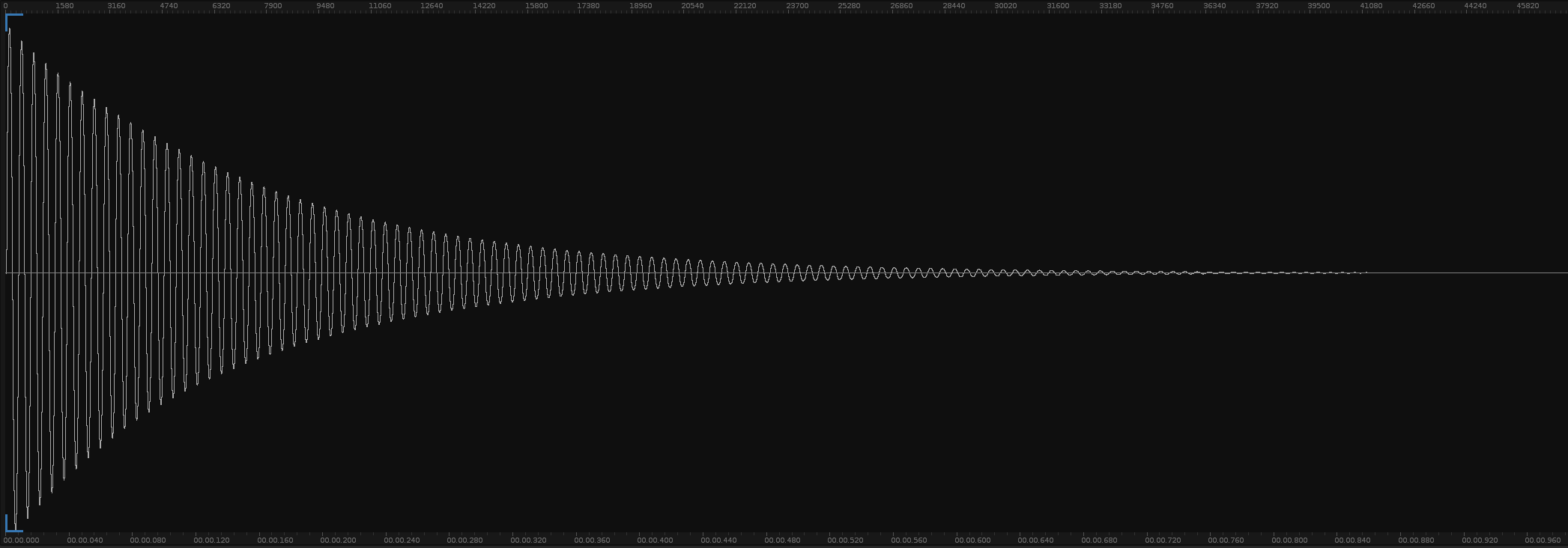Click sample 7900 on the top ruler
This screenshot has width=1568, height=548.
pos(273,6)
